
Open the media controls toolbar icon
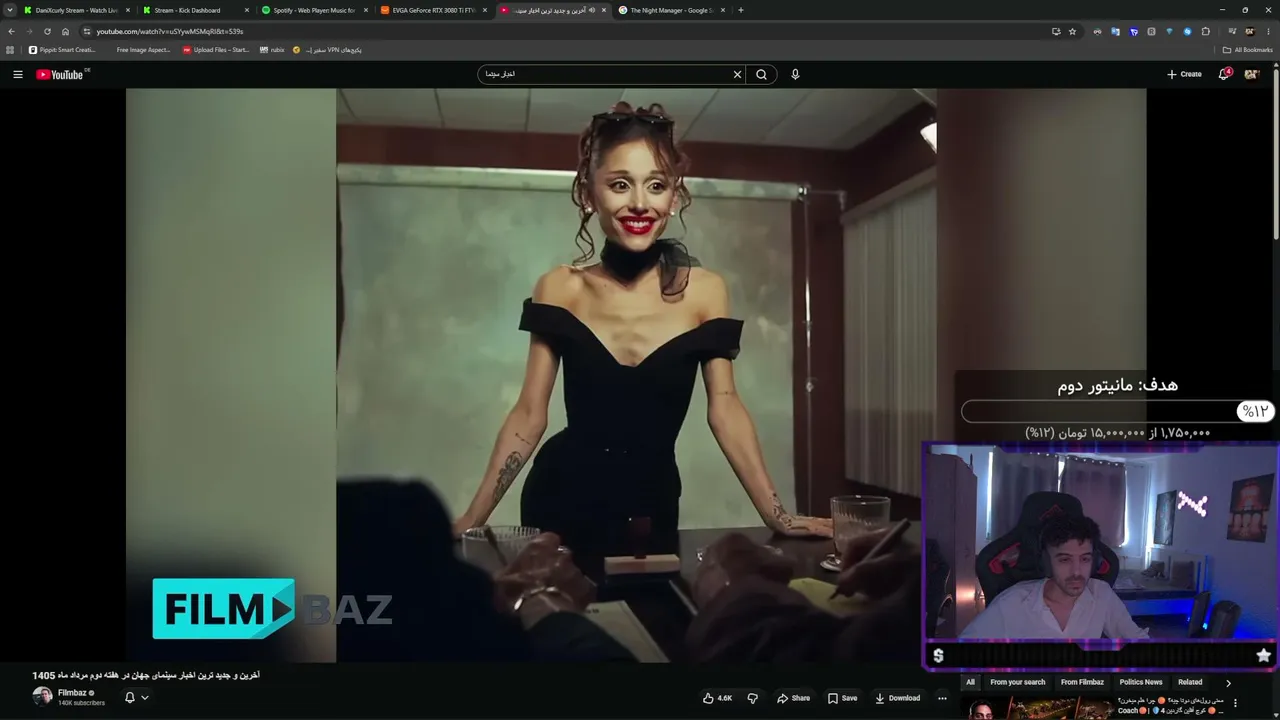1232,31
